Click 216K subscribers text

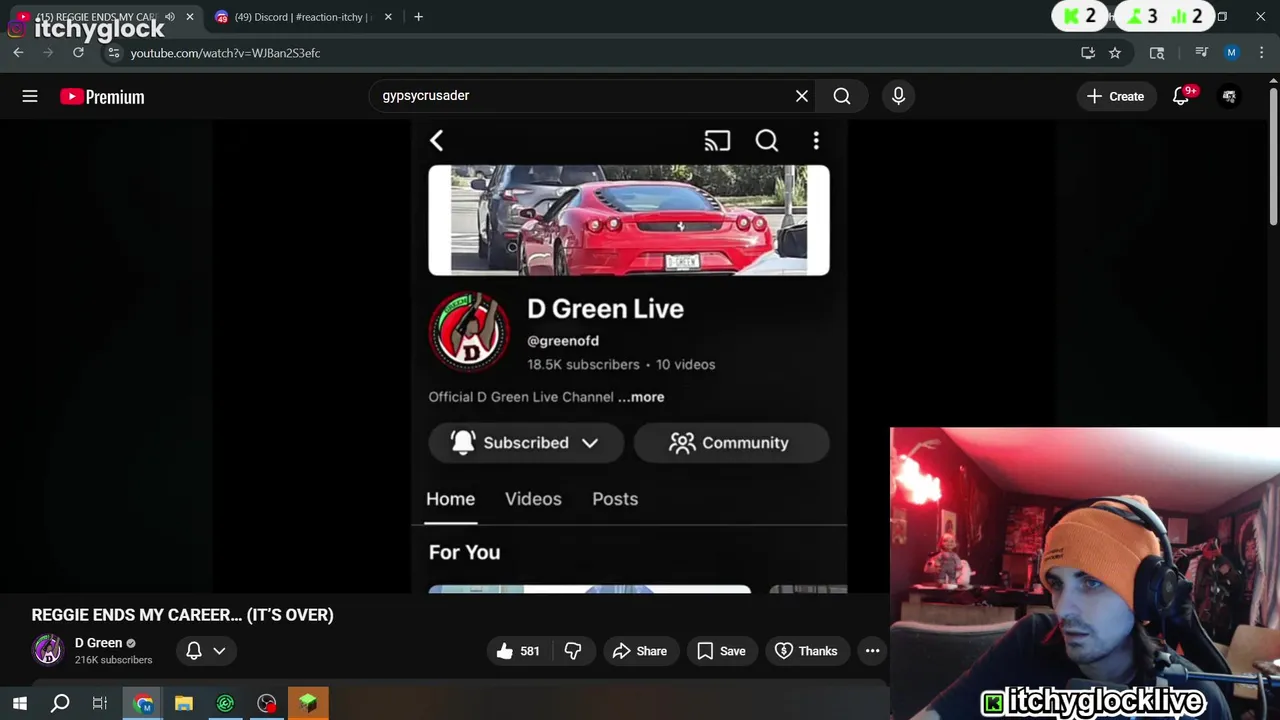(114, 660)
